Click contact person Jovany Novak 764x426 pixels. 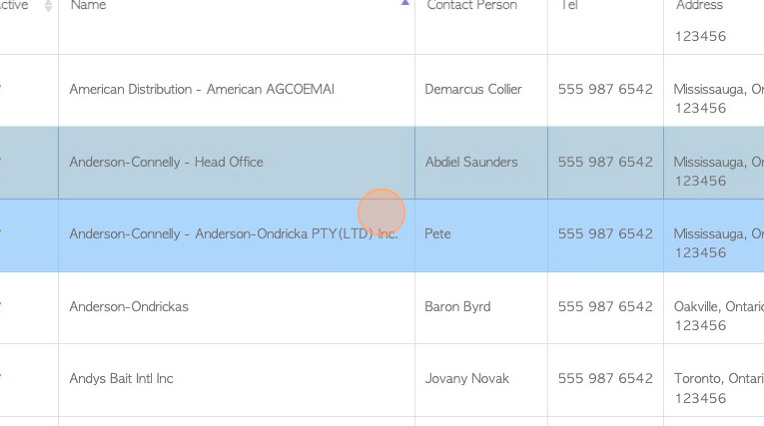point(466,379)
